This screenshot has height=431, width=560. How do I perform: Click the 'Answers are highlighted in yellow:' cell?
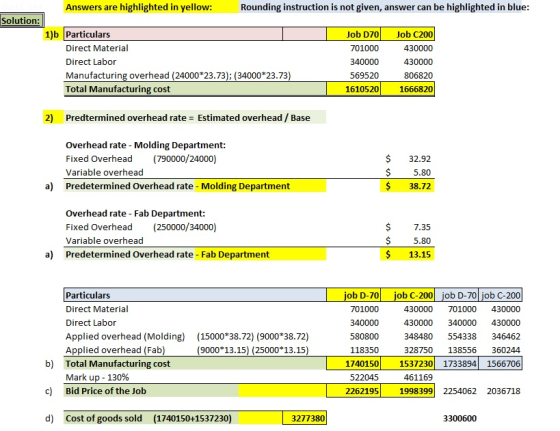point(151,7)
